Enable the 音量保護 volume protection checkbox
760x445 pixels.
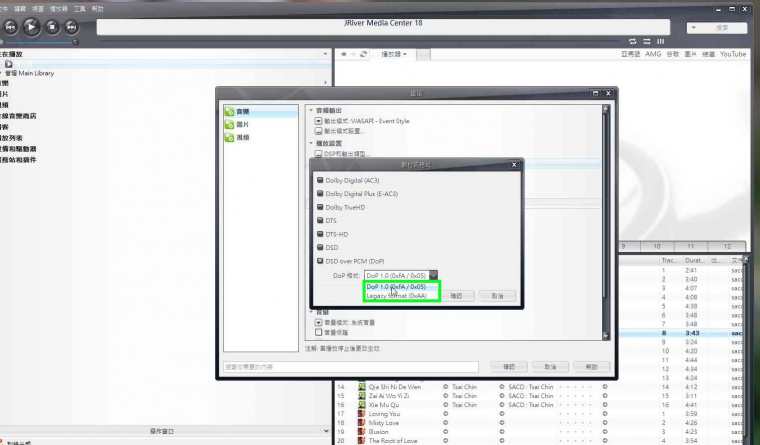point(318,333)
